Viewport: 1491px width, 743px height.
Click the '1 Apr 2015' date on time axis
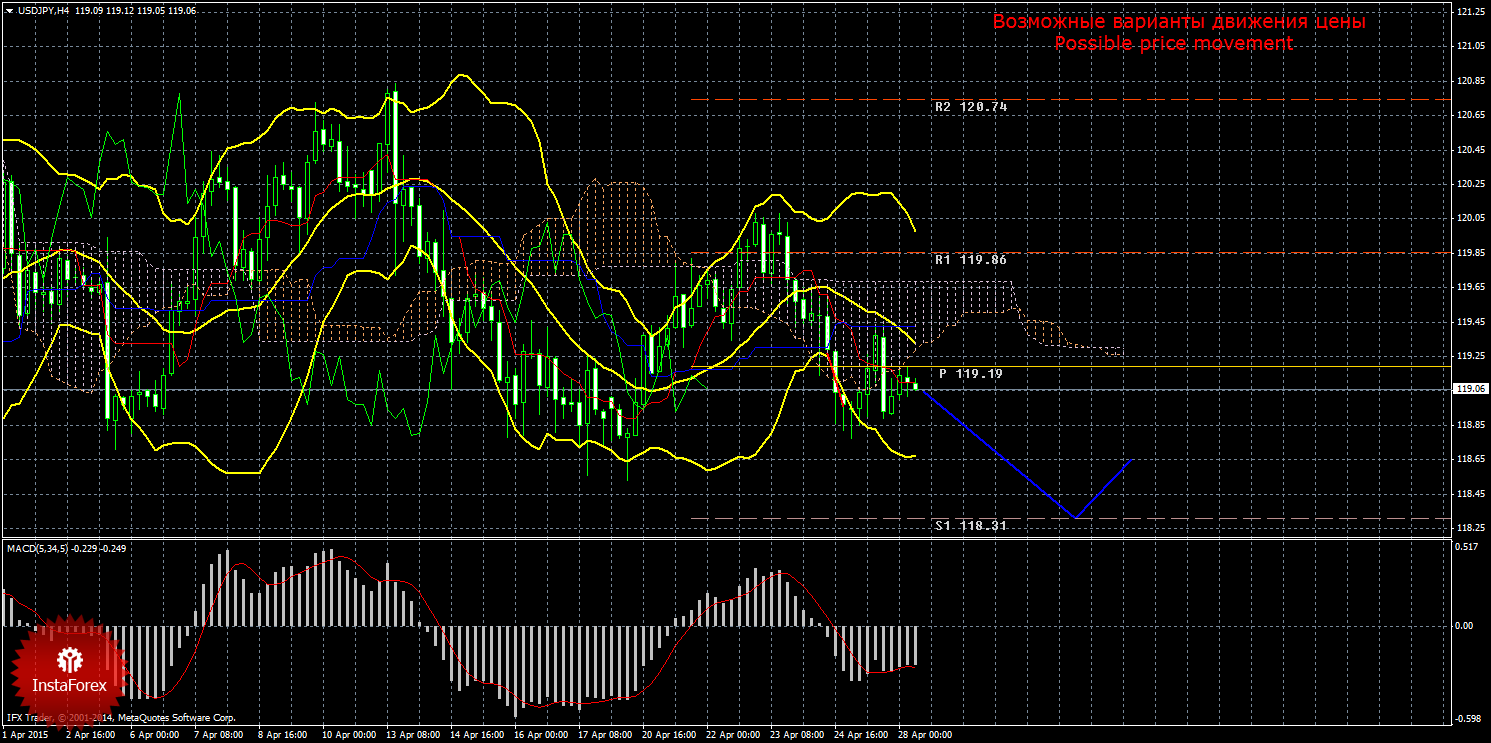26,735
